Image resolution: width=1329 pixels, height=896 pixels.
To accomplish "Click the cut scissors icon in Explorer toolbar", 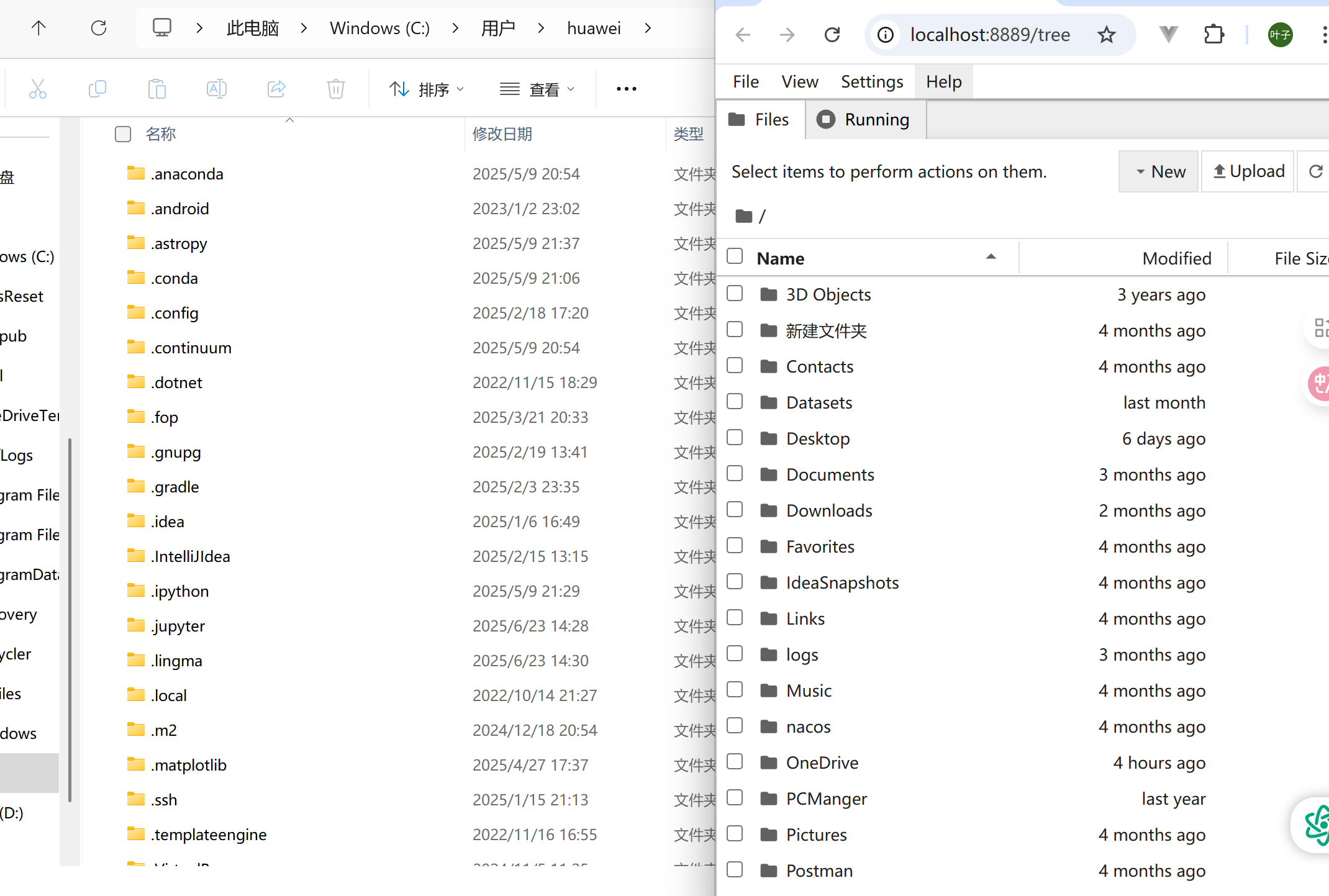I will pyautogui.click(x=38, y=89).
